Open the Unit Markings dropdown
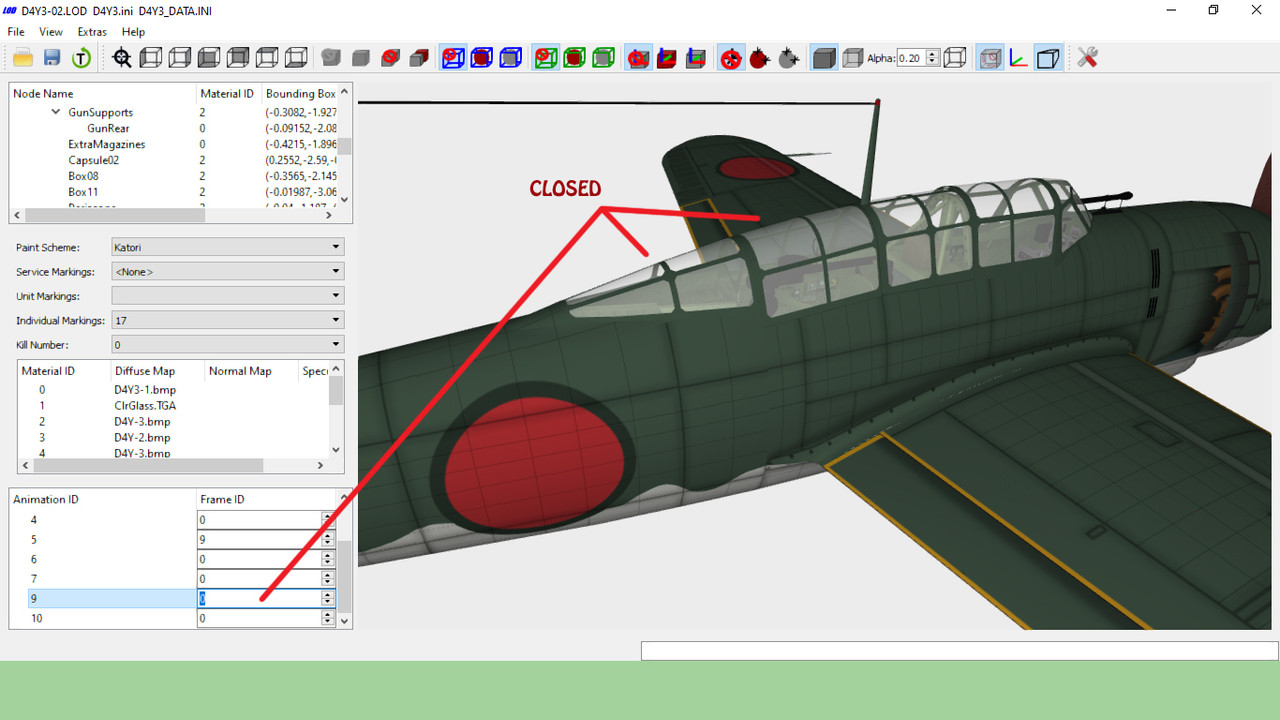Image resolution: width=1280 pixels, height=720 pixels. pos(228,296)
